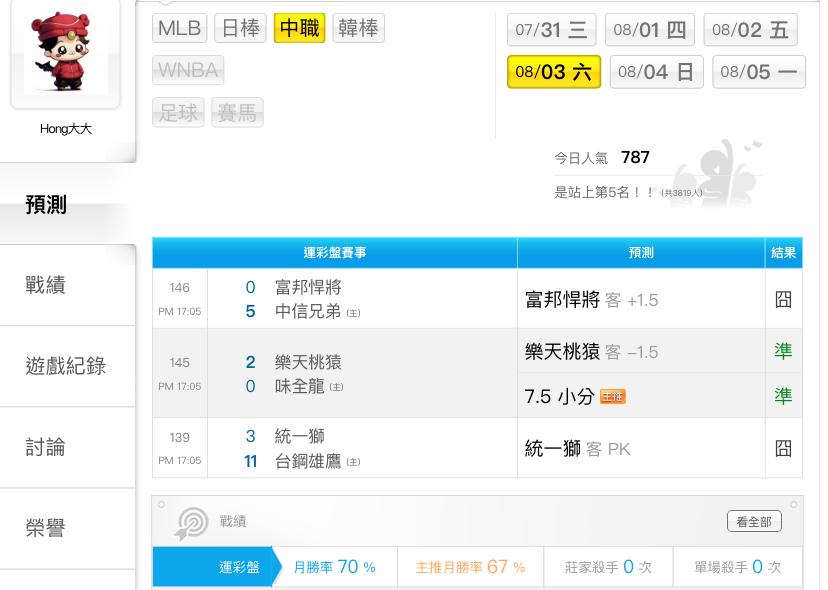Image resolution: width=828 pixels, height=590 pixels.
Task: Click 莊家殺手 0 次 stat
Action: [608, 567]
